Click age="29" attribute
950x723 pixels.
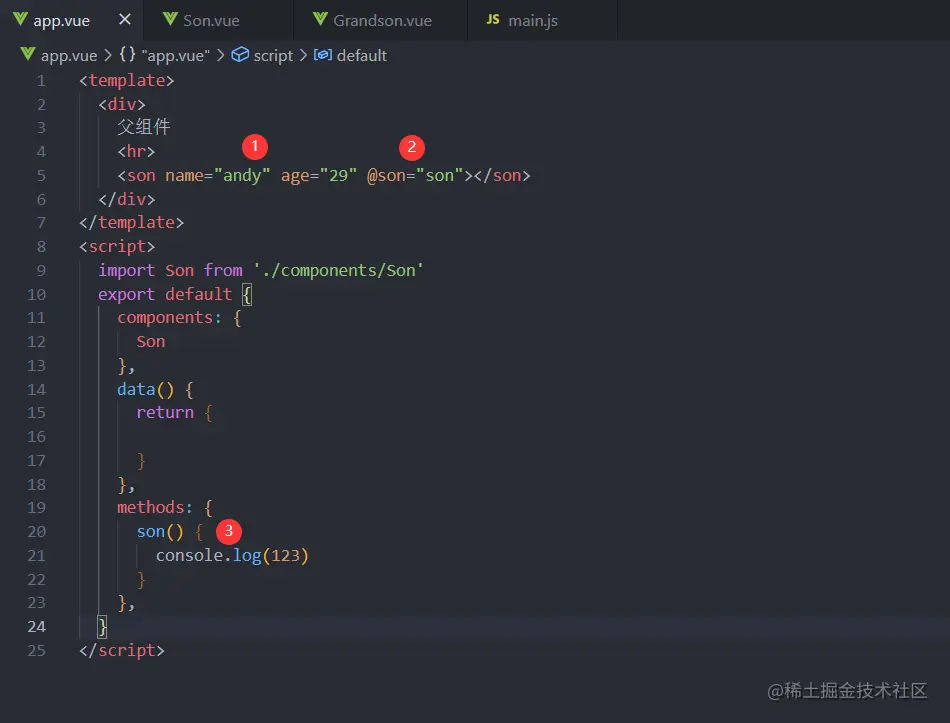point(319,176)
